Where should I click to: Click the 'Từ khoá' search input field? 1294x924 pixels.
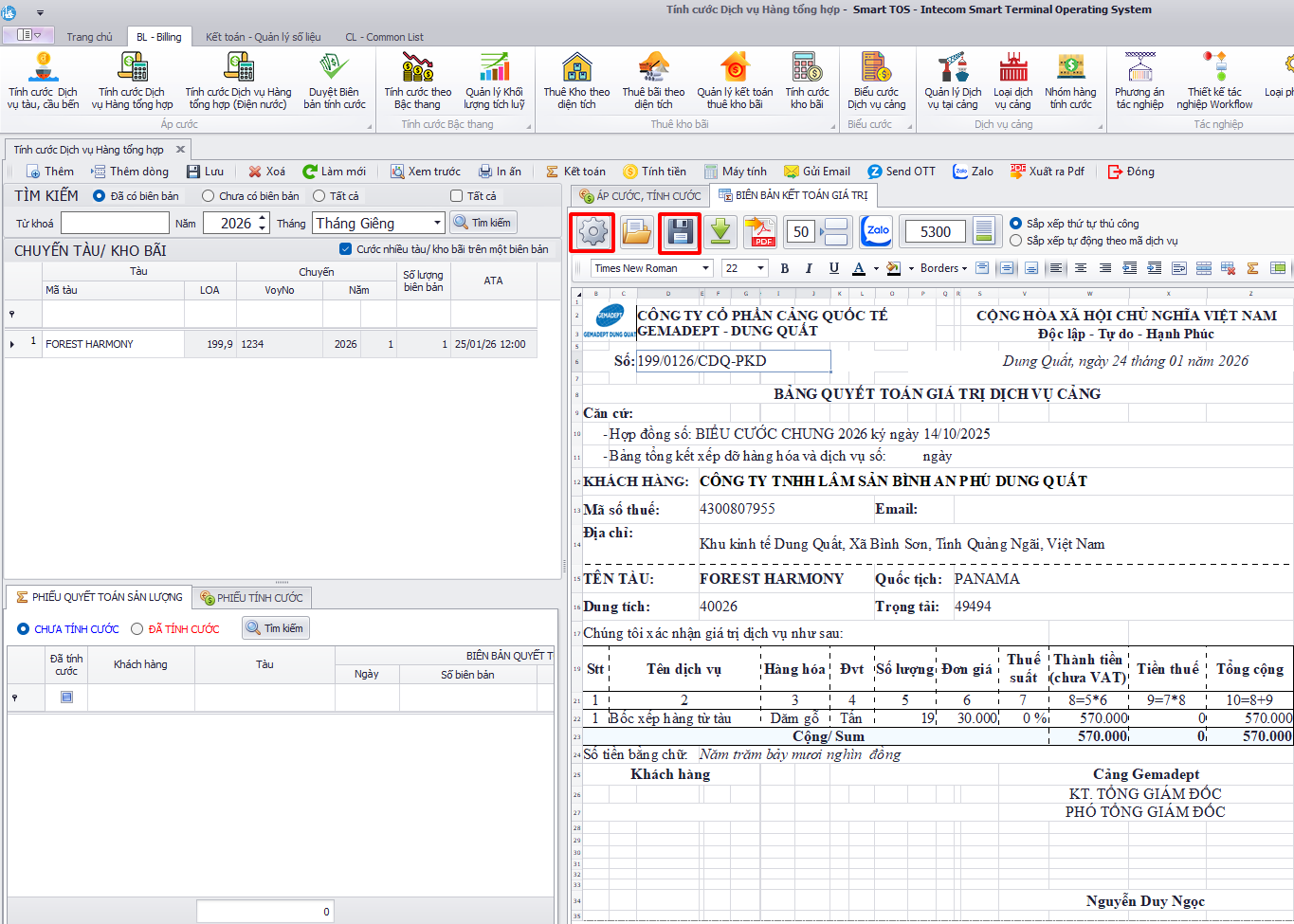pyautogui.click(x=115, y=223)
